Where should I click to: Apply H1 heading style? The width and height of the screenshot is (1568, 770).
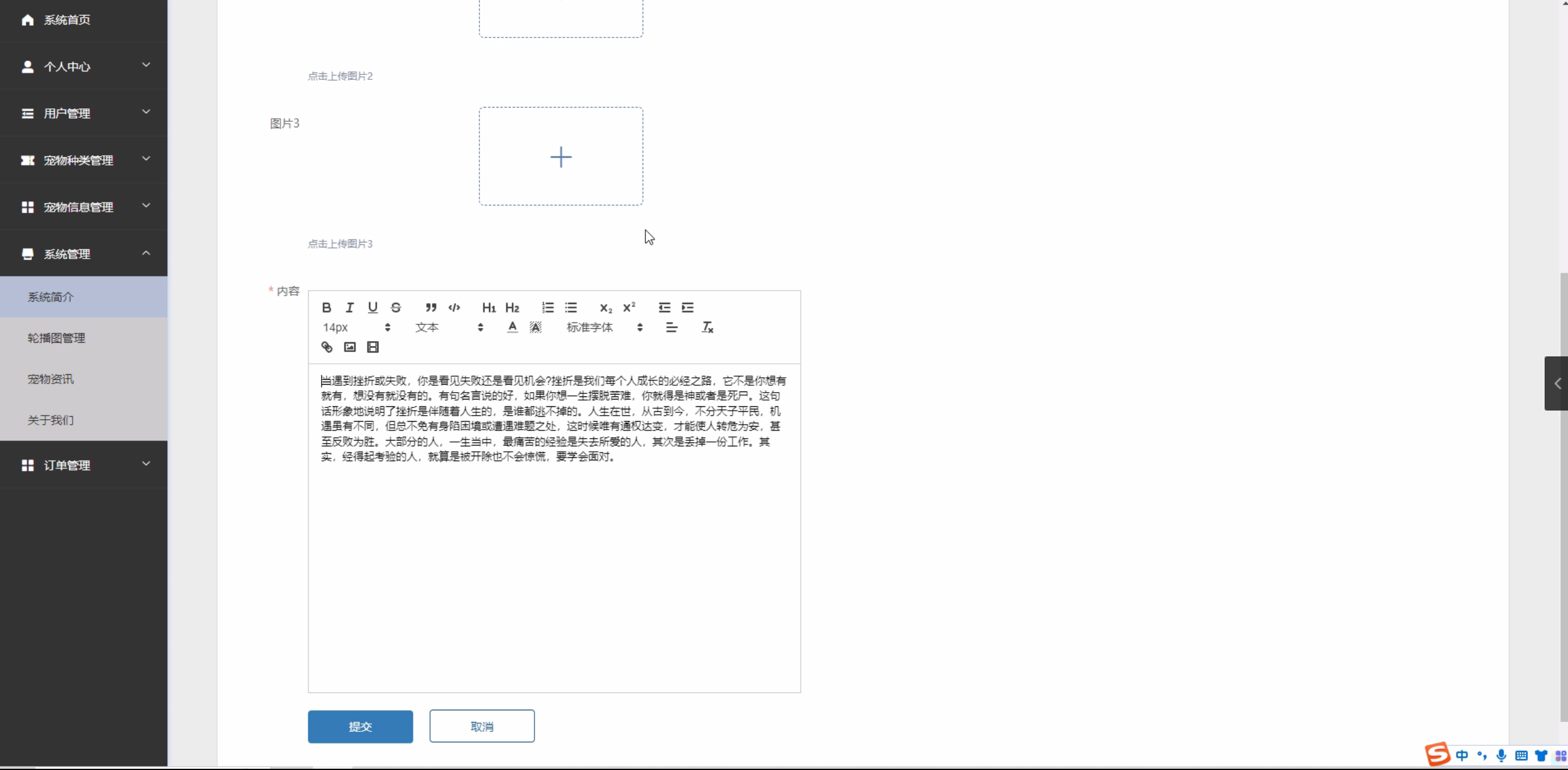coord(488,307)
